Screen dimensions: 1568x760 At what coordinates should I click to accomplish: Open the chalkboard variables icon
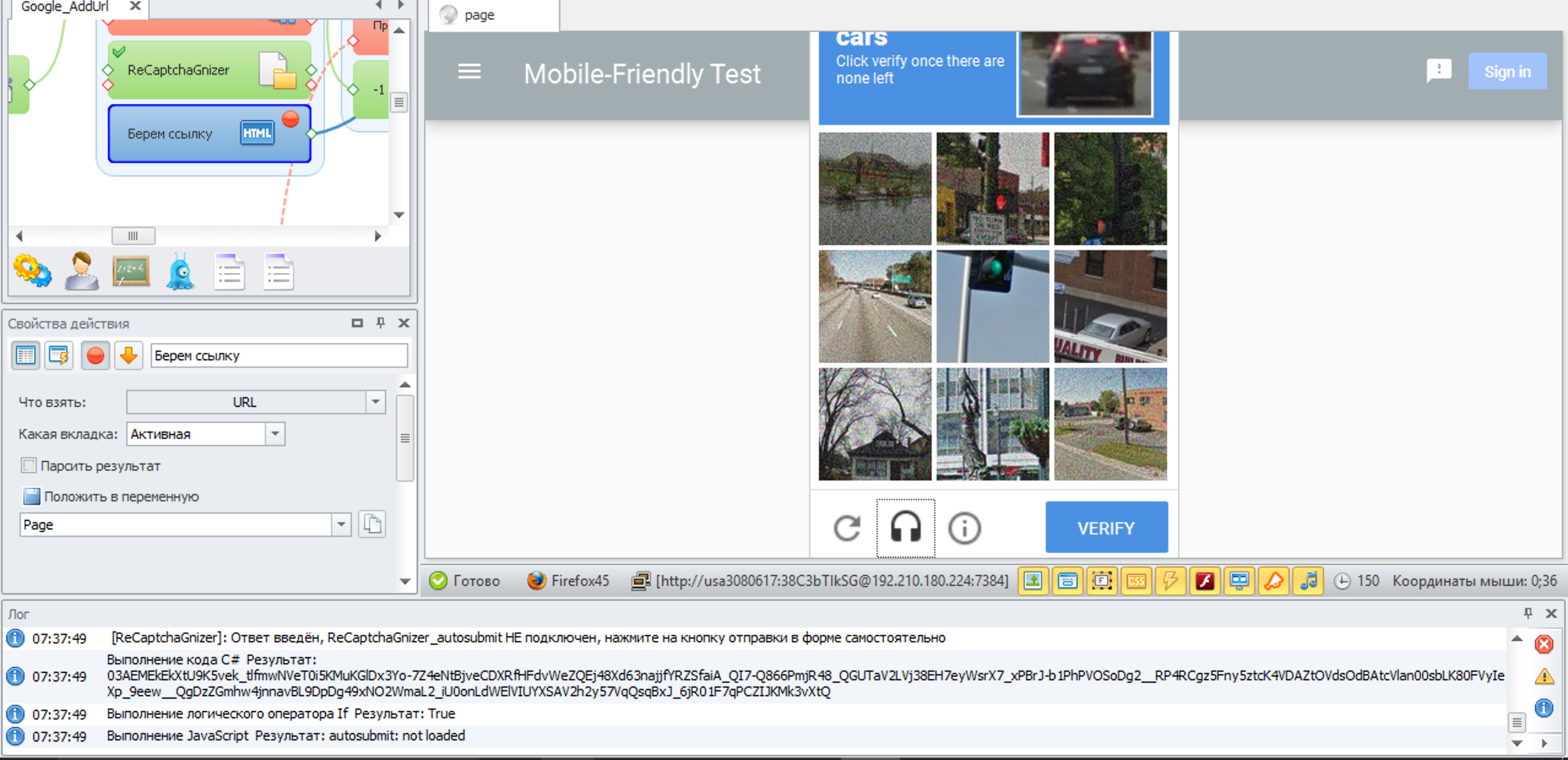(131, 272)
